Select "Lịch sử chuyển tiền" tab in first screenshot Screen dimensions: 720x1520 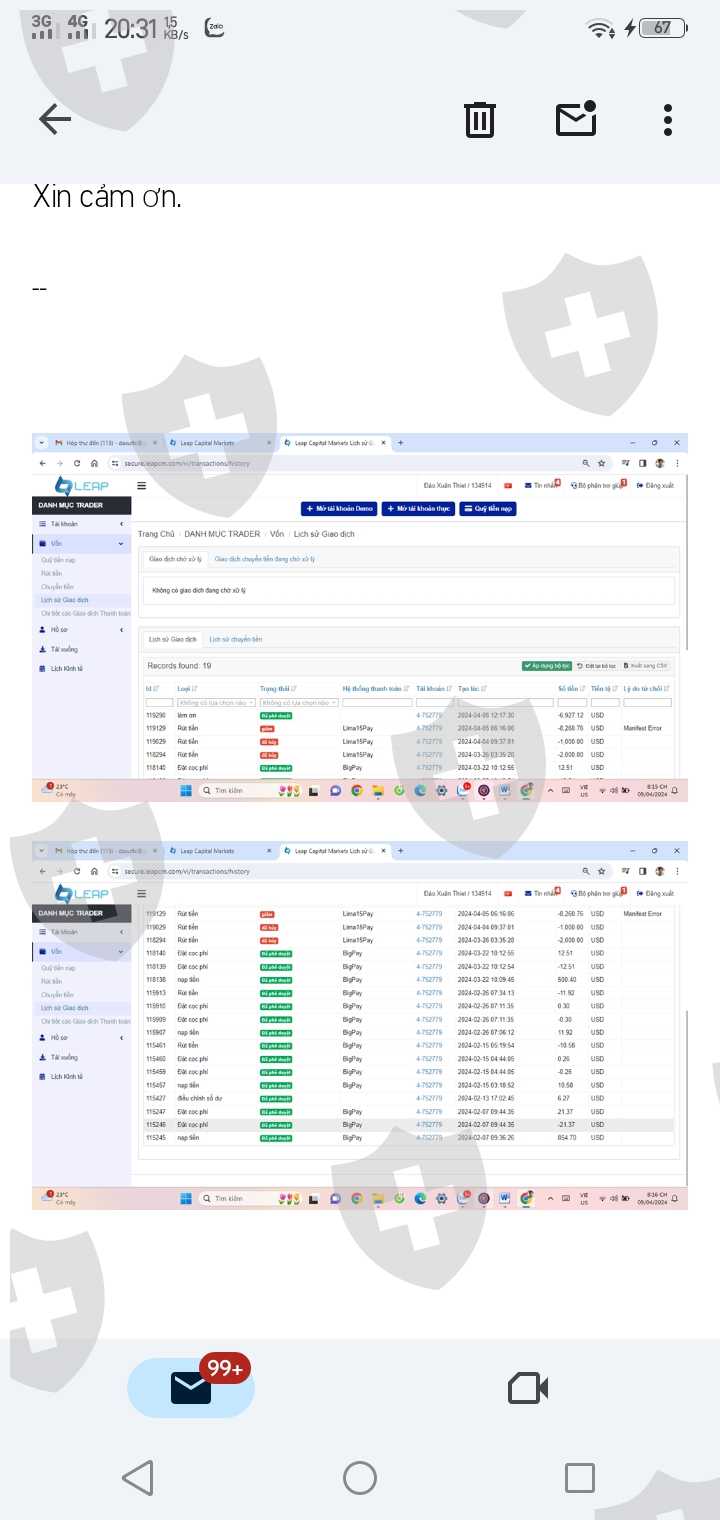tap(235, 639)
